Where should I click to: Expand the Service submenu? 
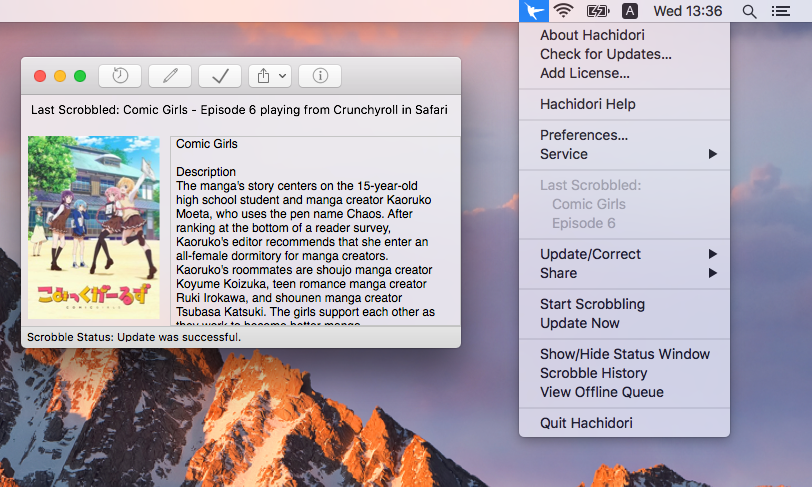click(625, 154)
